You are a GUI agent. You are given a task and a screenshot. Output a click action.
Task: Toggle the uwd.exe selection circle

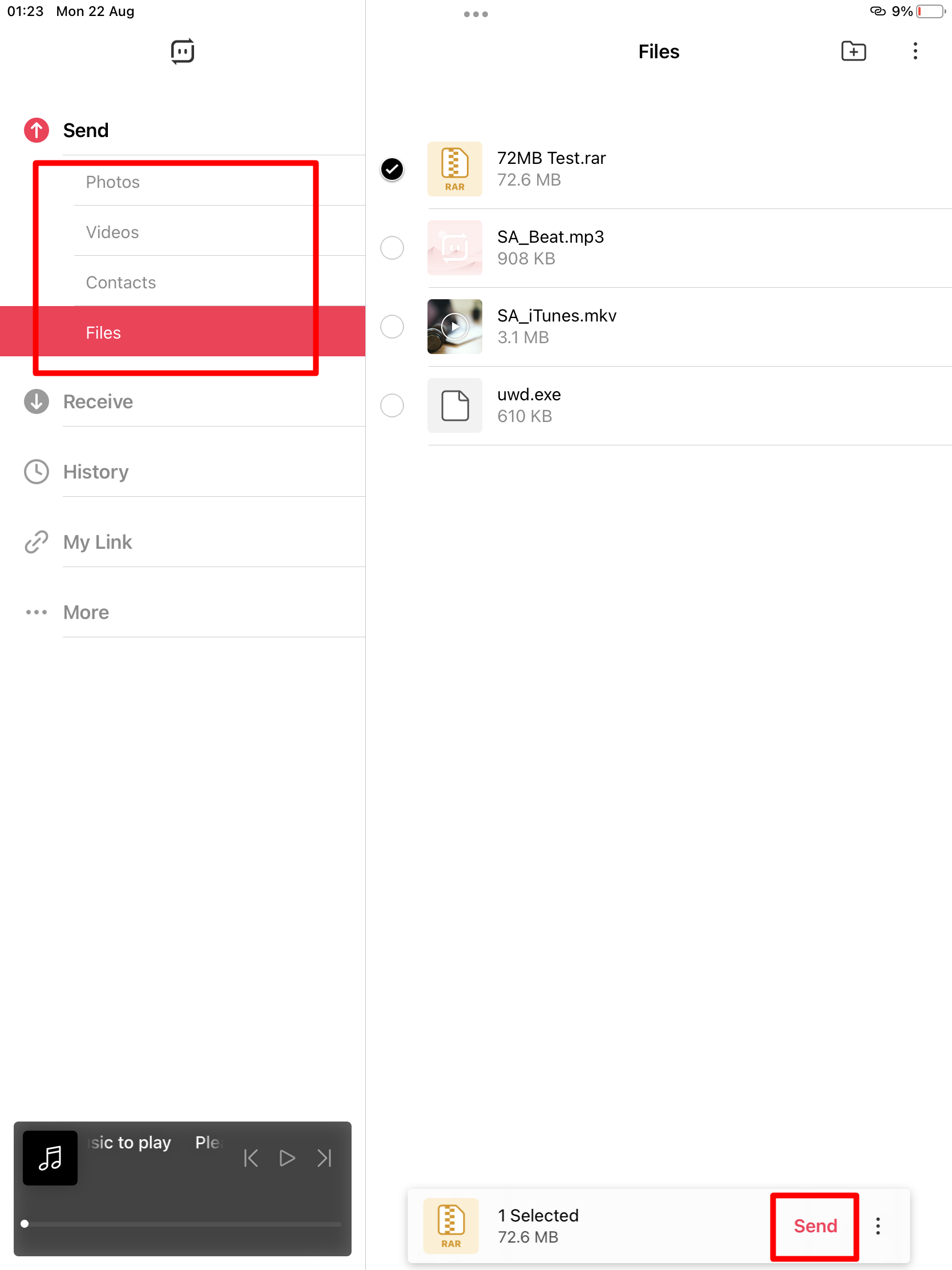point(392,405)
